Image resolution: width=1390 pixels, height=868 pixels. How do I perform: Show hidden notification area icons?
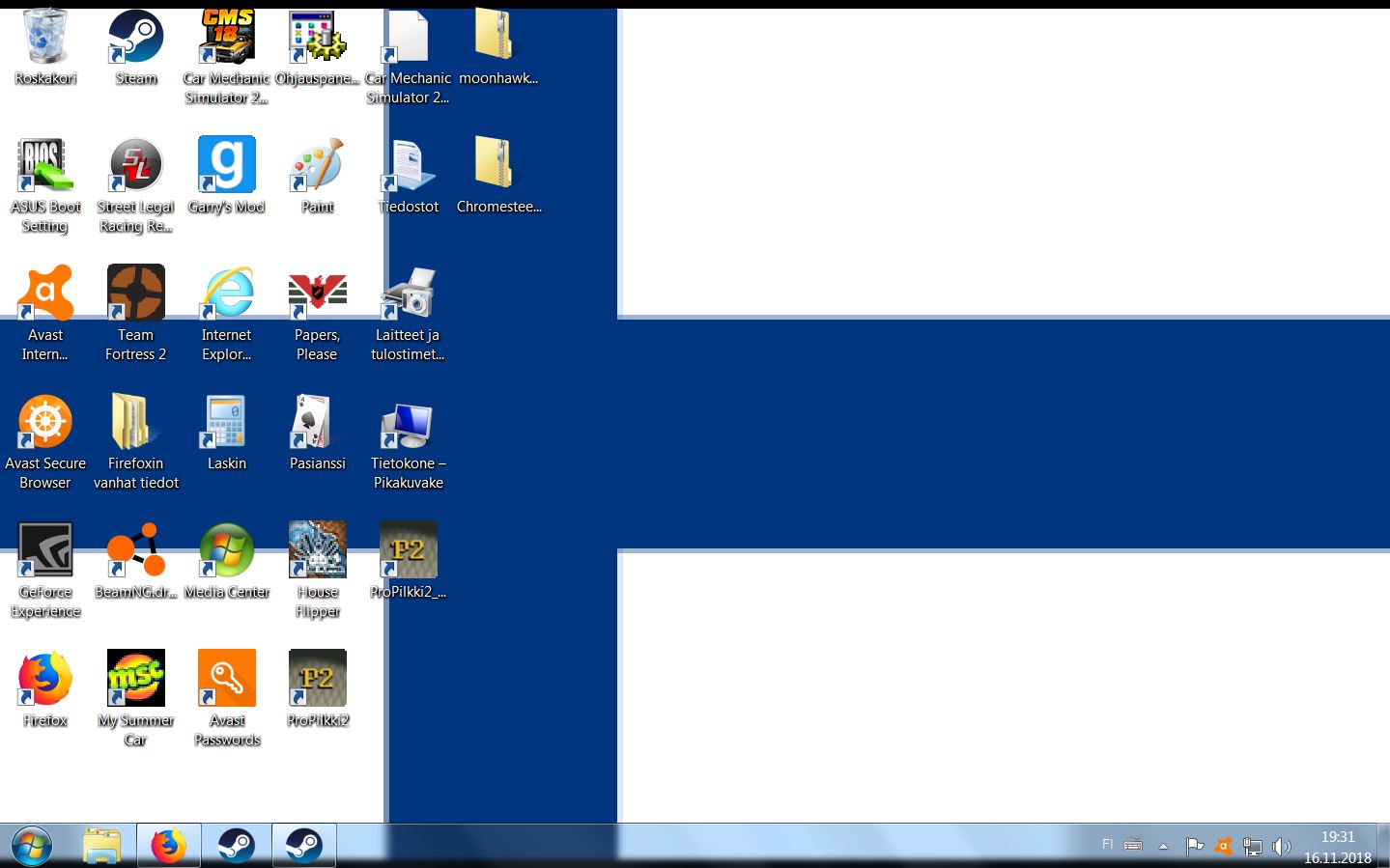click(1164, 847)
